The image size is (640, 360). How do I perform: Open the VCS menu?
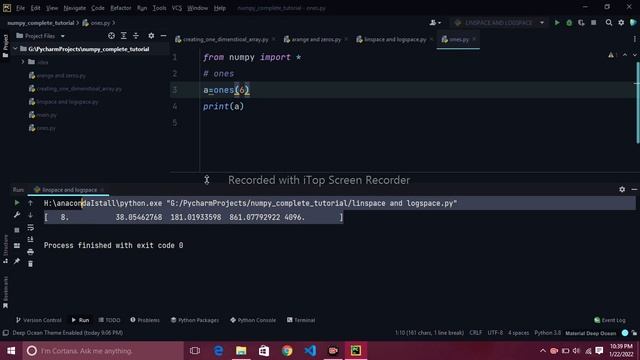click(176, 8)
